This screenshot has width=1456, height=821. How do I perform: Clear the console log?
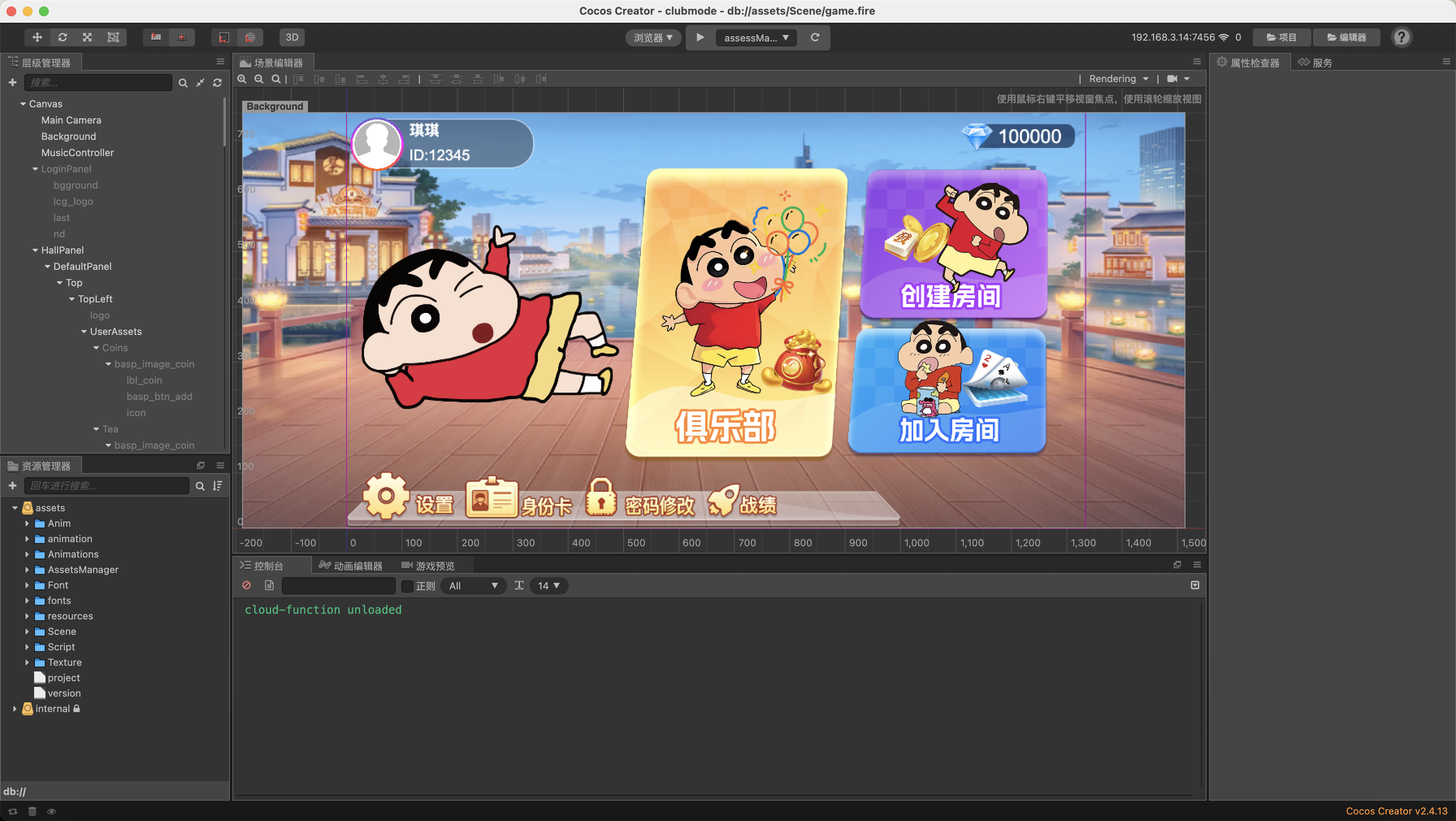tap(247, 585)
